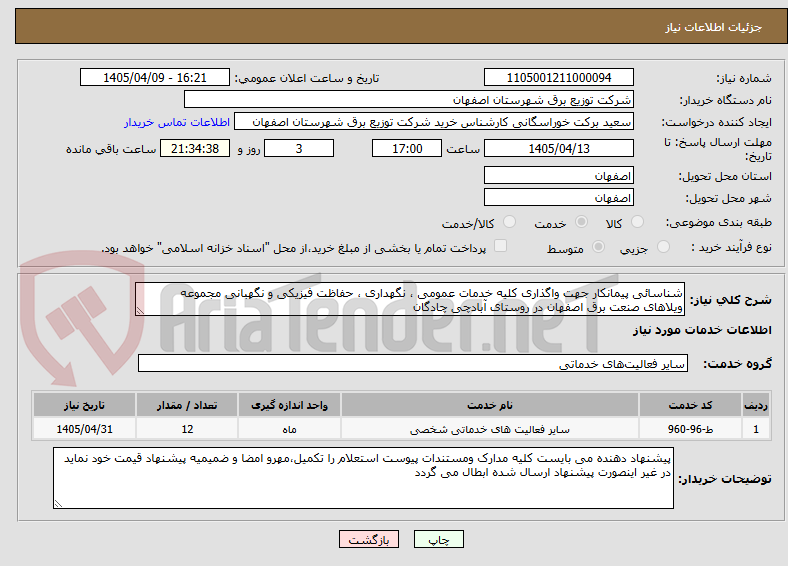788x566 pixels.
Task: Click the جزئیات اطلاعات نیاز page title
Action: click(714, 27)
